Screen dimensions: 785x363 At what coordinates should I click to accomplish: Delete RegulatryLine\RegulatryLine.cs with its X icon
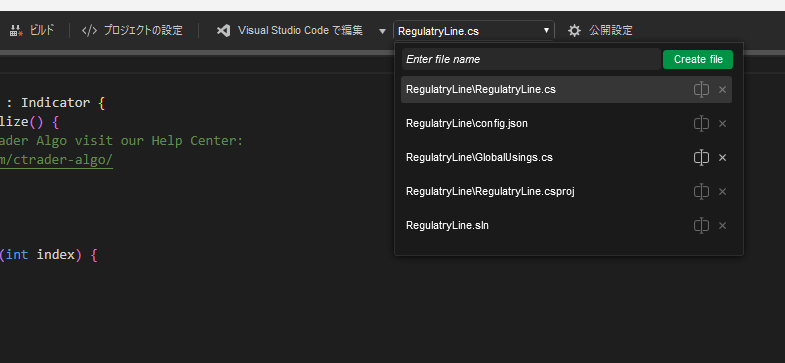click(722, 90)
